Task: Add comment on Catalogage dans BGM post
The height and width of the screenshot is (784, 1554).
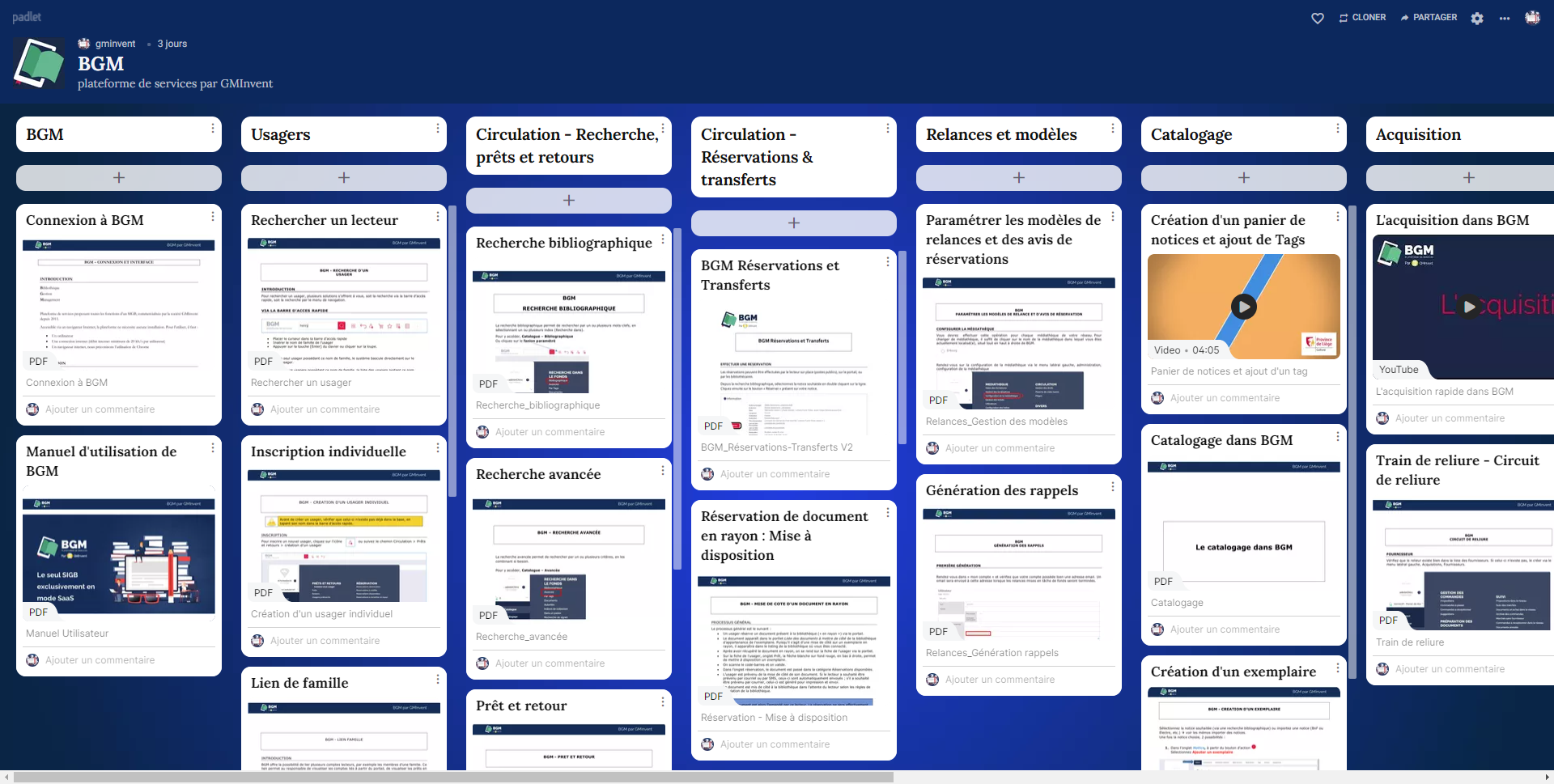Action: (1225, 629)
